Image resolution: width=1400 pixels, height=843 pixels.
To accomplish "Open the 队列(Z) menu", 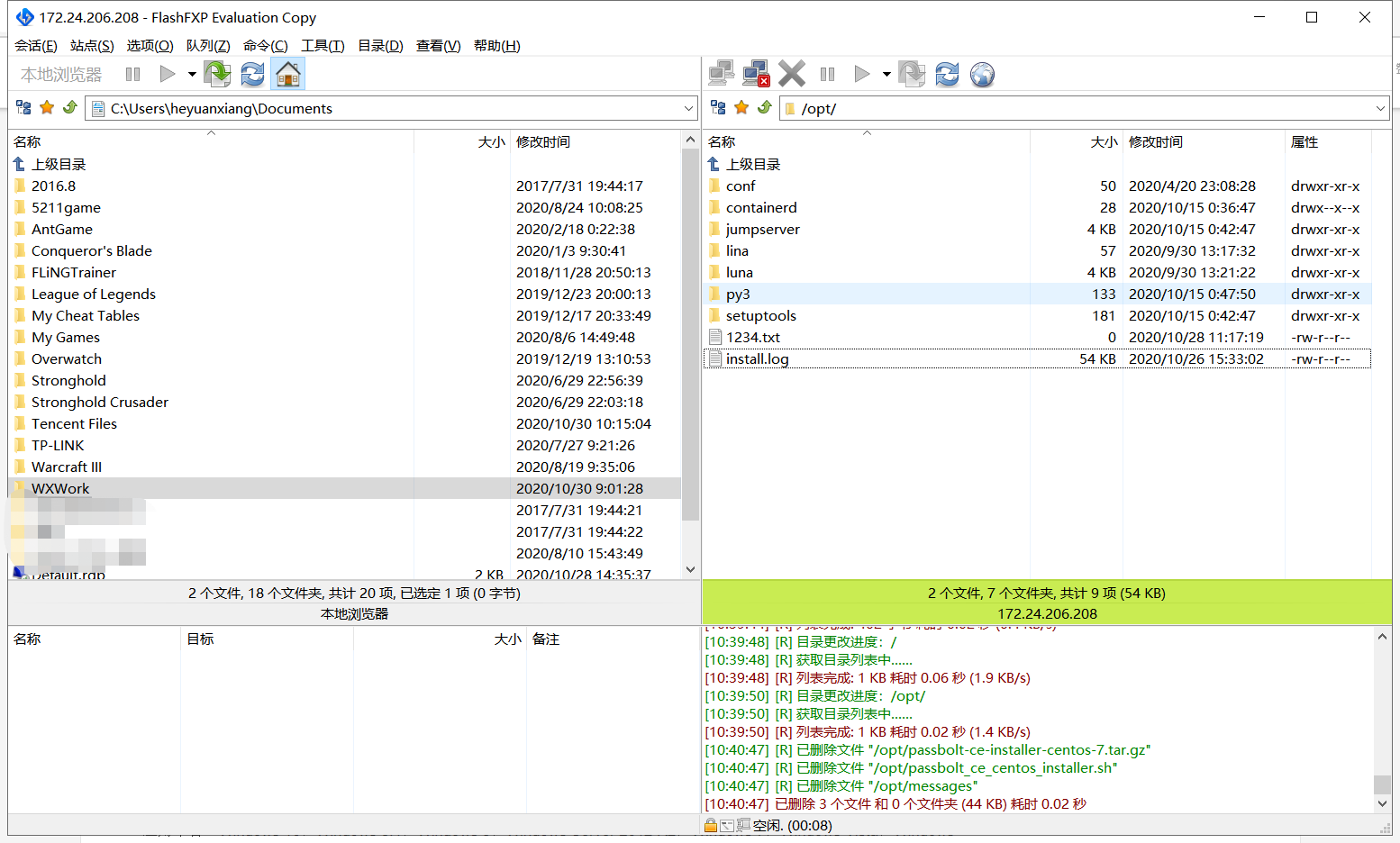I will 208,46.
